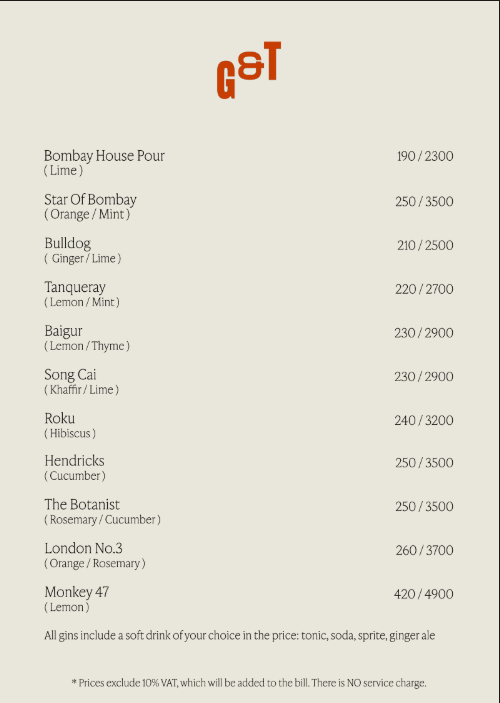This screenshot has width=500, height=703.
Task: Click the VAT footnote text
Action: [x=249, y=683]
